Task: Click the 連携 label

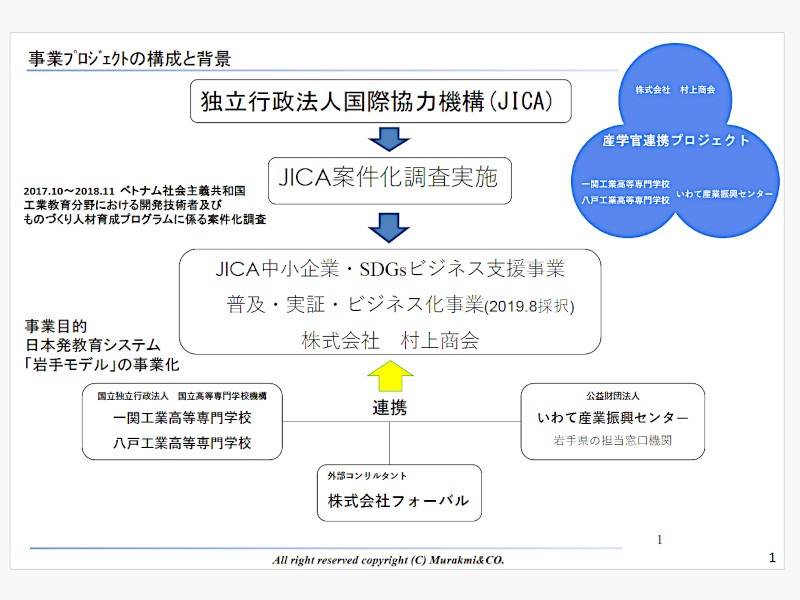Action: [389, 408]
